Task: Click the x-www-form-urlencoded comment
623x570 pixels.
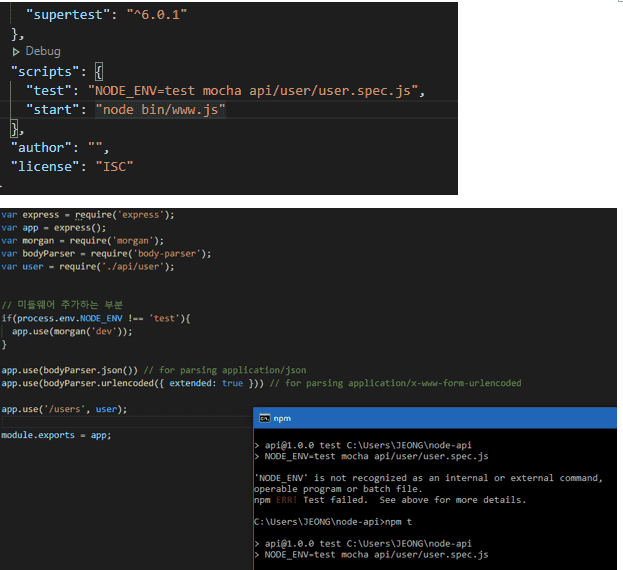Action: coord(396,383)
